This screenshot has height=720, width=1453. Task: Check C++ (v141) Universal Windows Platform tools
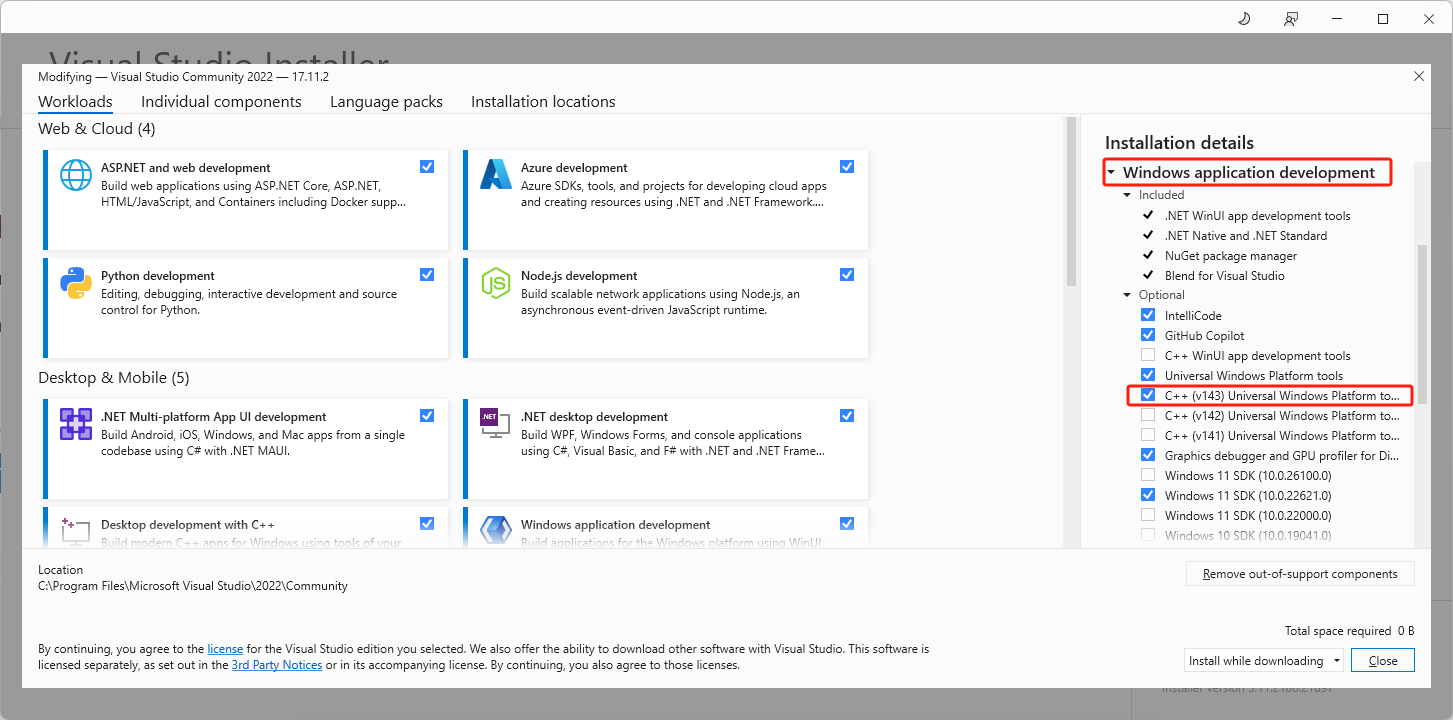pos(1148,436)
